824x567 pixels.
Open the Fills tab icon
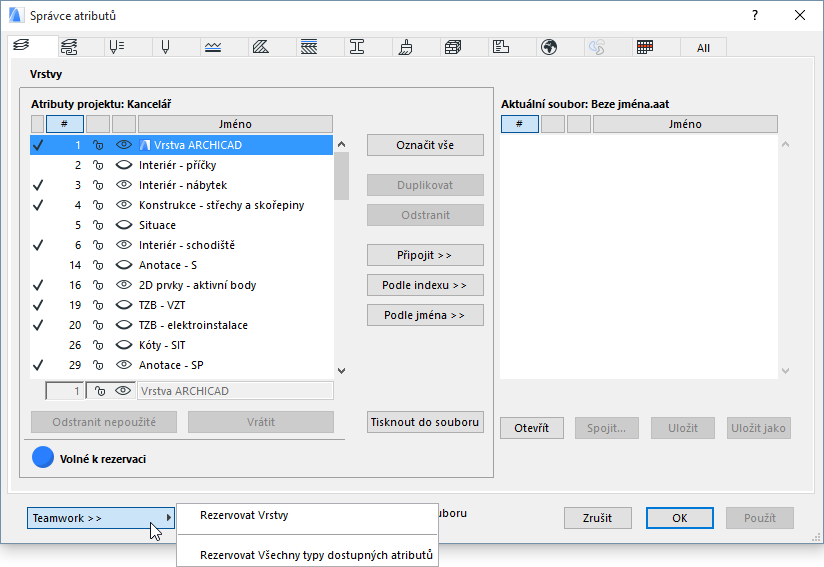click(261, 47)
